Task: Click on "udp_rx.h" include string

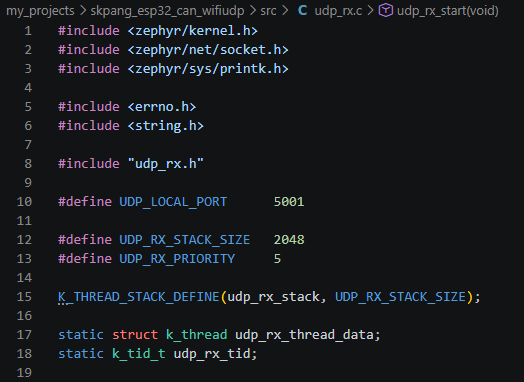Action: click(166, 164)
